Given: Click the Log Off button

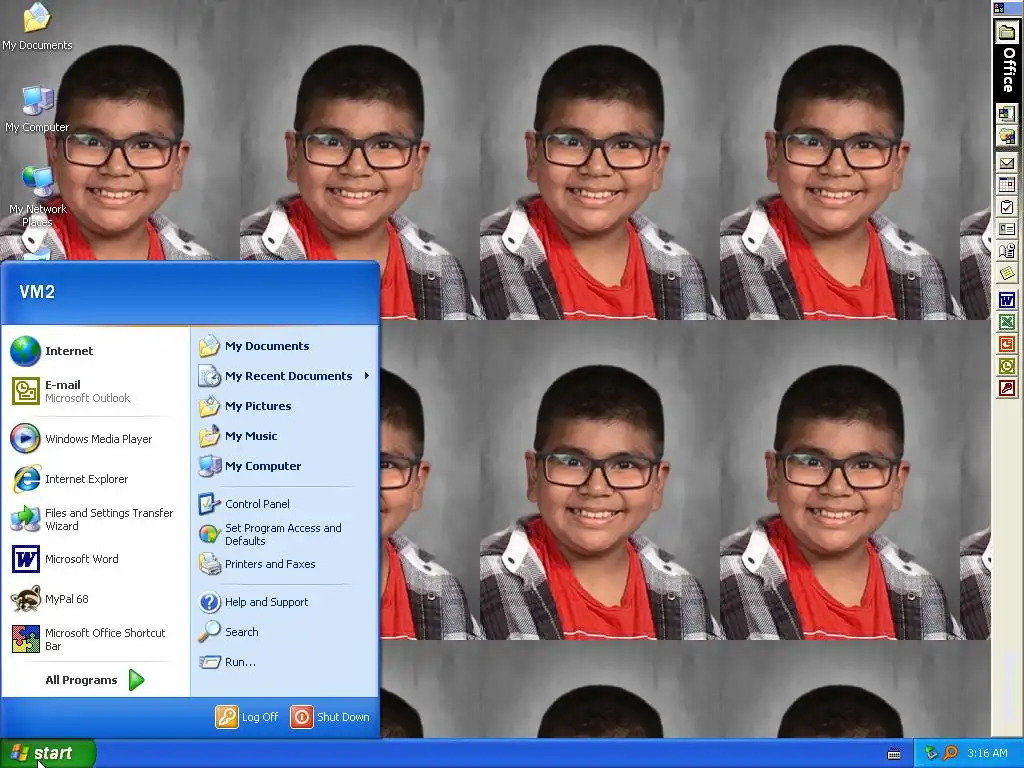Looking at the screenshot, I should pyautogui.click(x=248, y=717).
